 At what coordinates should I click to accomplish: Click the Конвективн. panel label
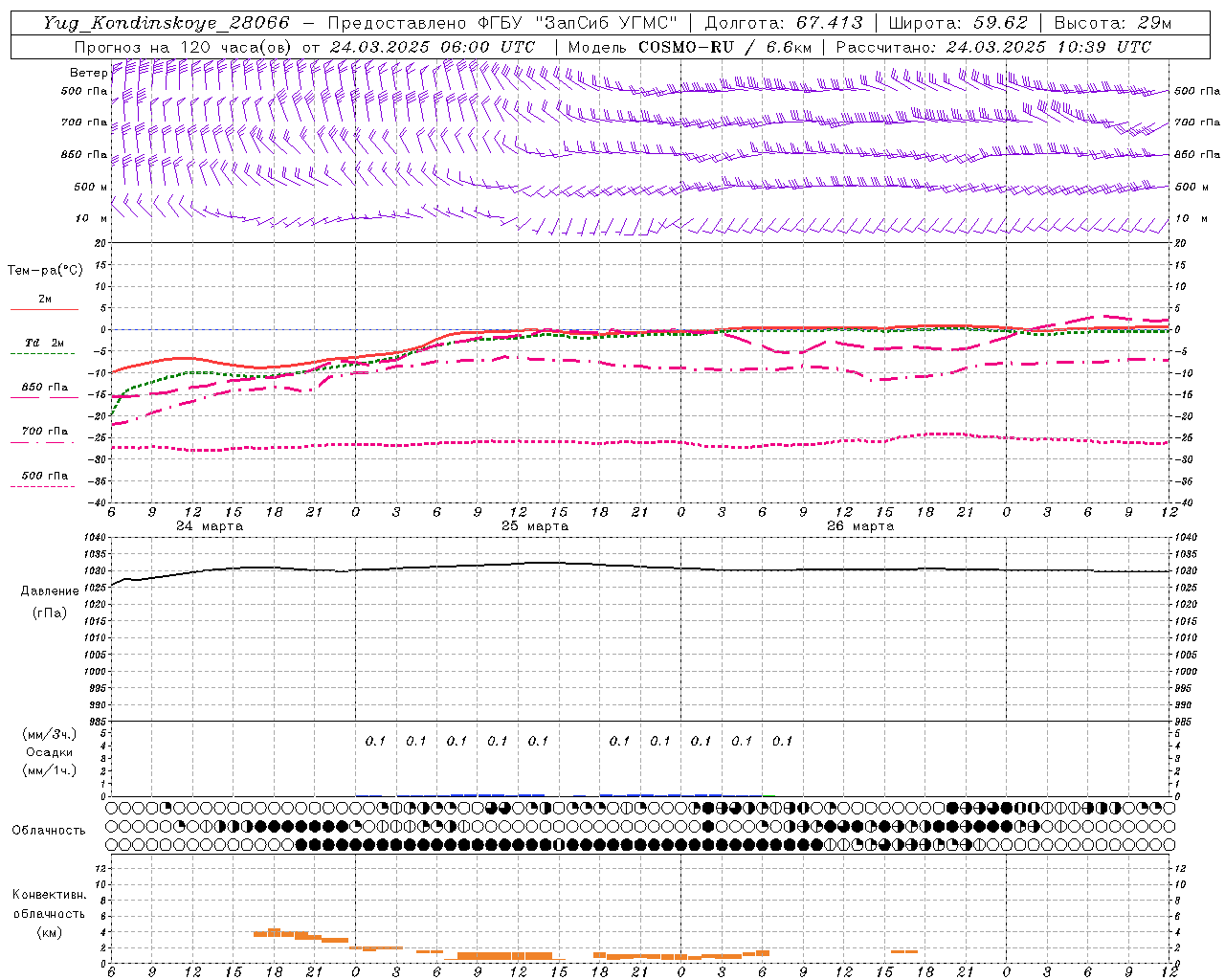pyautogui.click(x=49, y=895)
